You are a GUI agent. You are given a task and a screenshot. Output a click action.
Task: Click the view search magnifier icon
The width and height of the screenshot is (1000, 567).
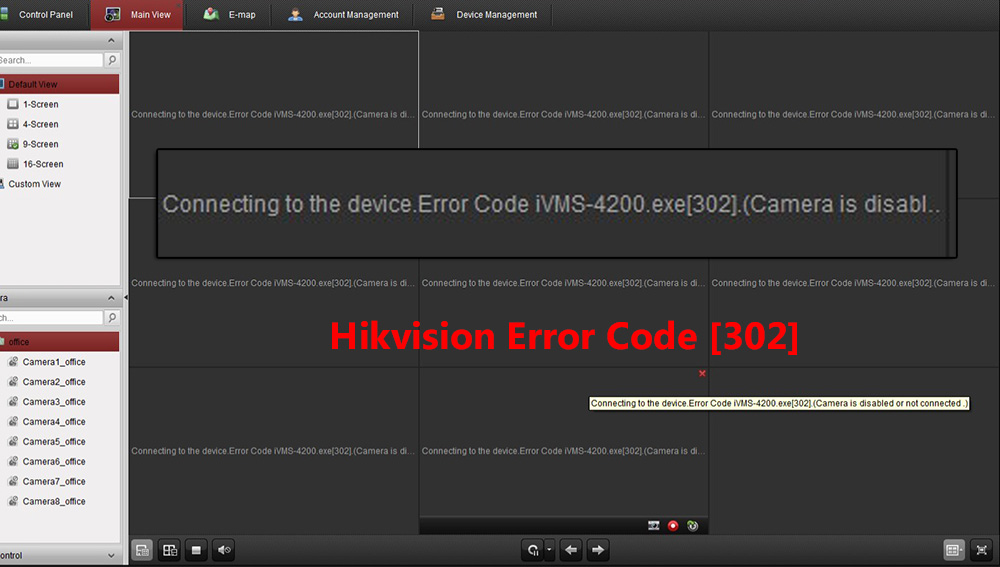(112, 60)
